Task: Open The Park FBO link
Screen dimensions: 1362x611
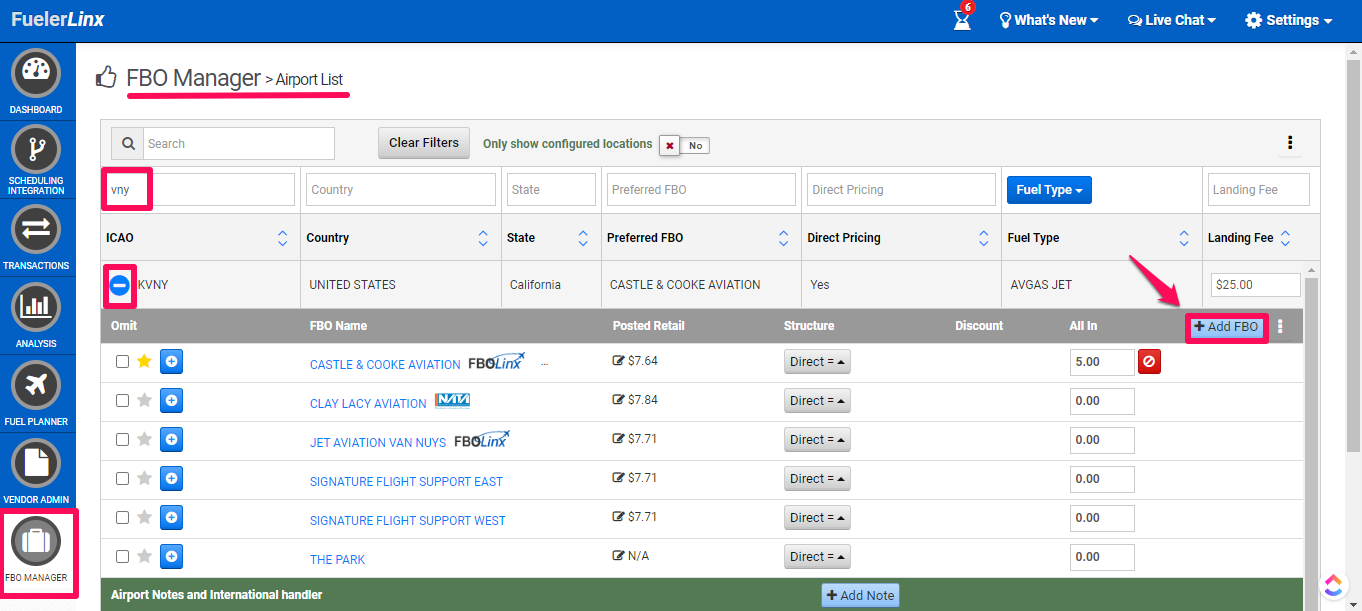Action: click(337, 560)
